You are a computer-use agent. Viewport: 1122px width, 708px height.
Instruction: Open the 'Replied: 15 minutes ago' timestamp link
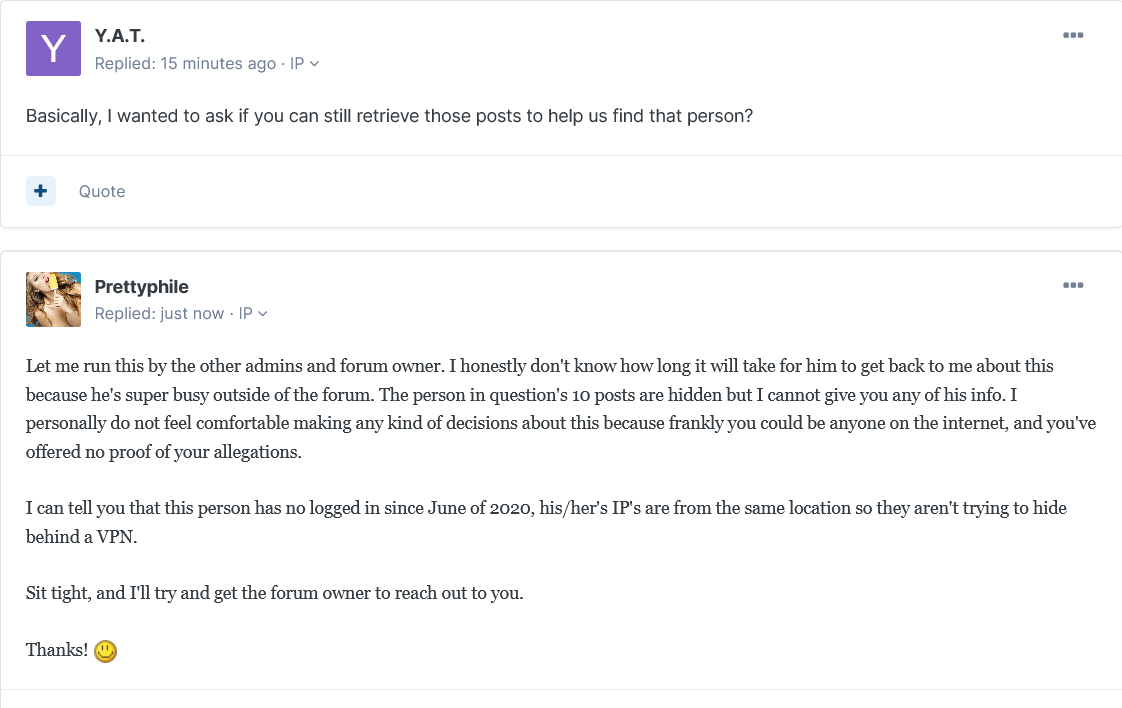pos(185,64)
